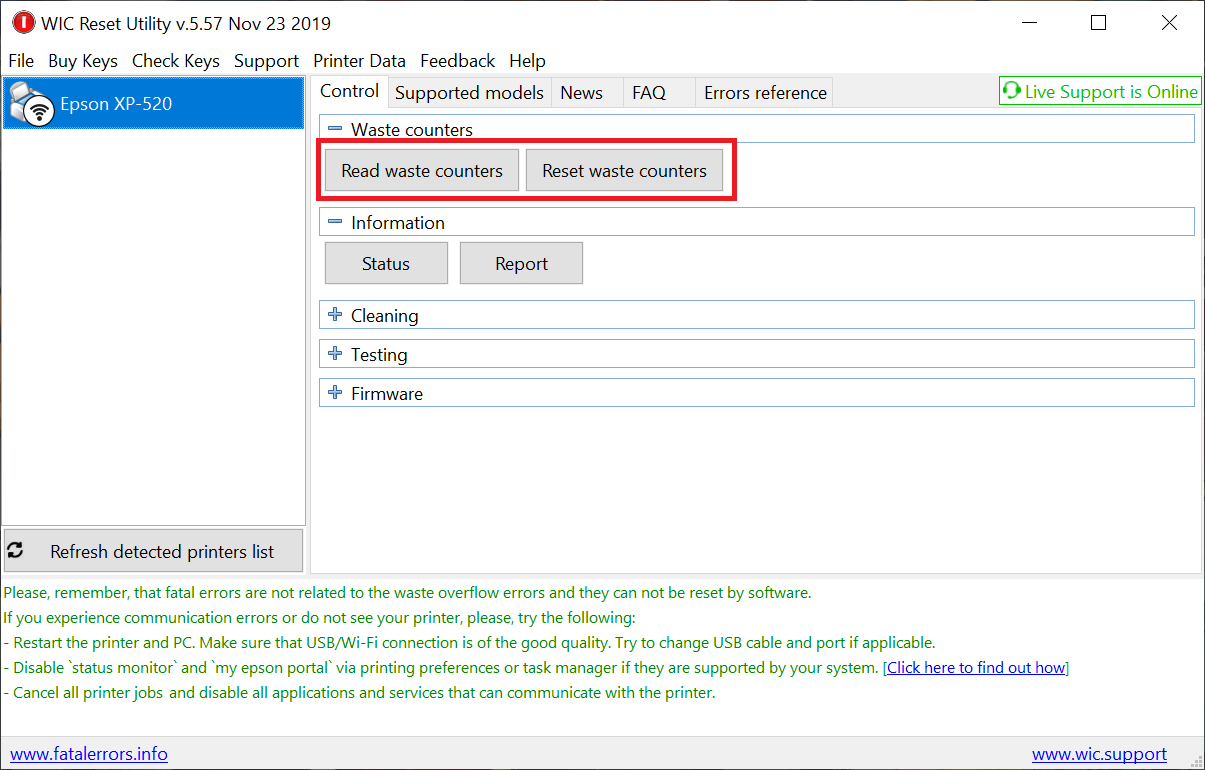This screenshot has height=770, width=1205.
Task: Open the FAQ tab
Action: tap(658, 93)
